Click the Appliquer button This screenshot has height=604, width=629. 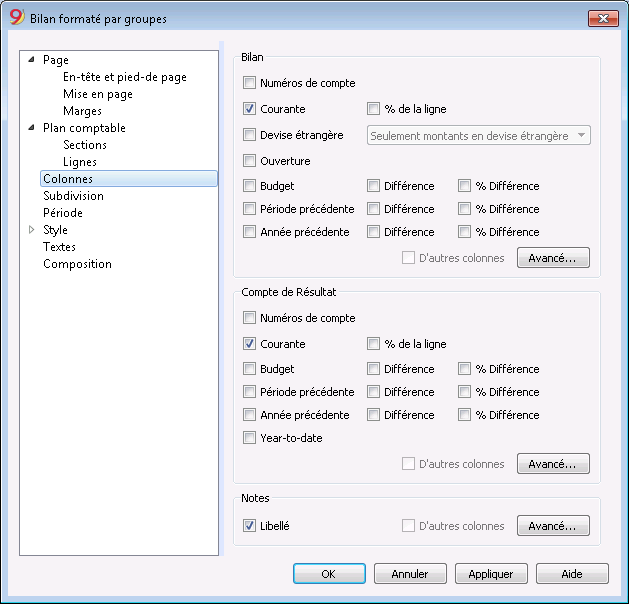(x=491, y=574)
